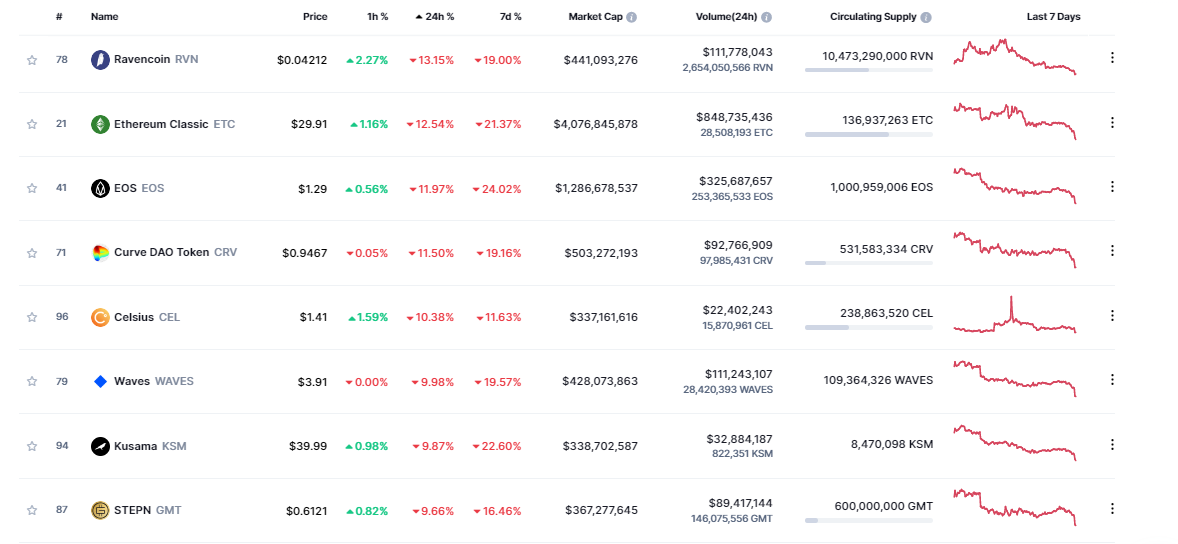Click the Ethereum Classic logo icon
The height and width of the screenshot is (544, 1178).
(x=100, y=124)
